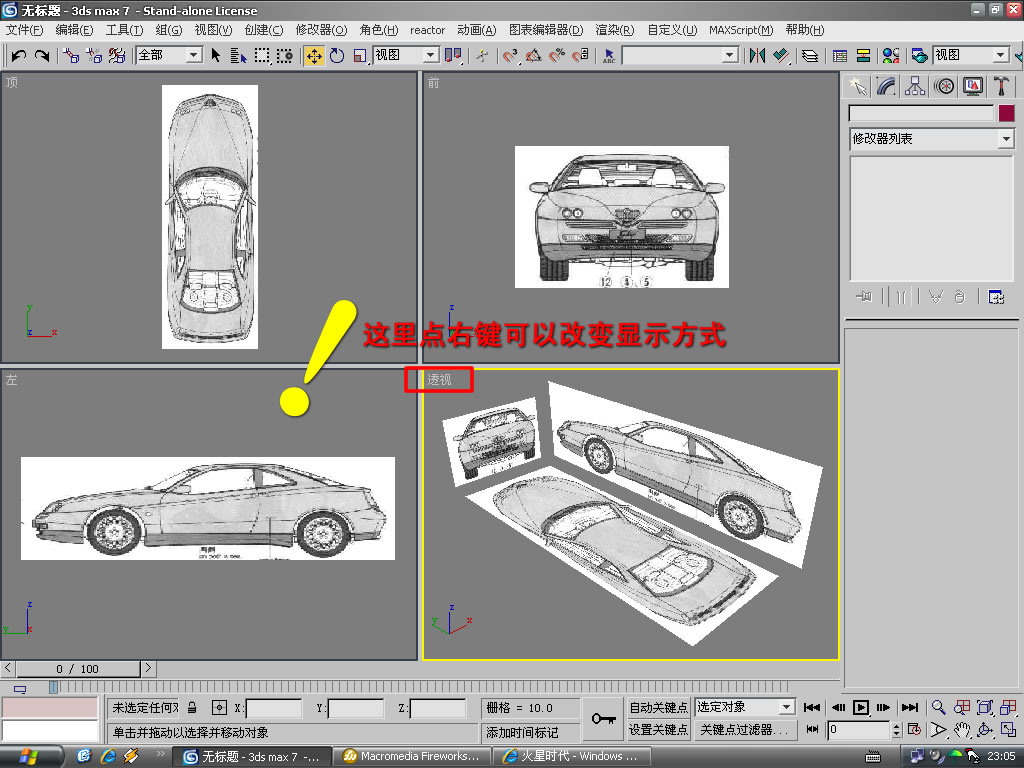
Task: Open the Align tool
Action: (781, 56)
